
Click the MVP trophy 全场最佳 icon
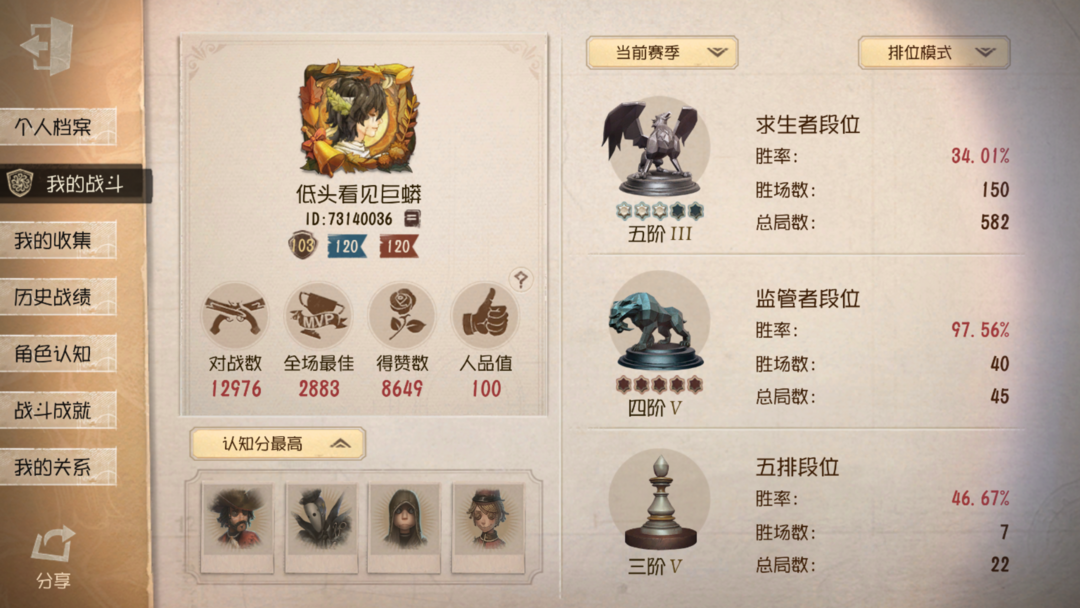point(318,316)
